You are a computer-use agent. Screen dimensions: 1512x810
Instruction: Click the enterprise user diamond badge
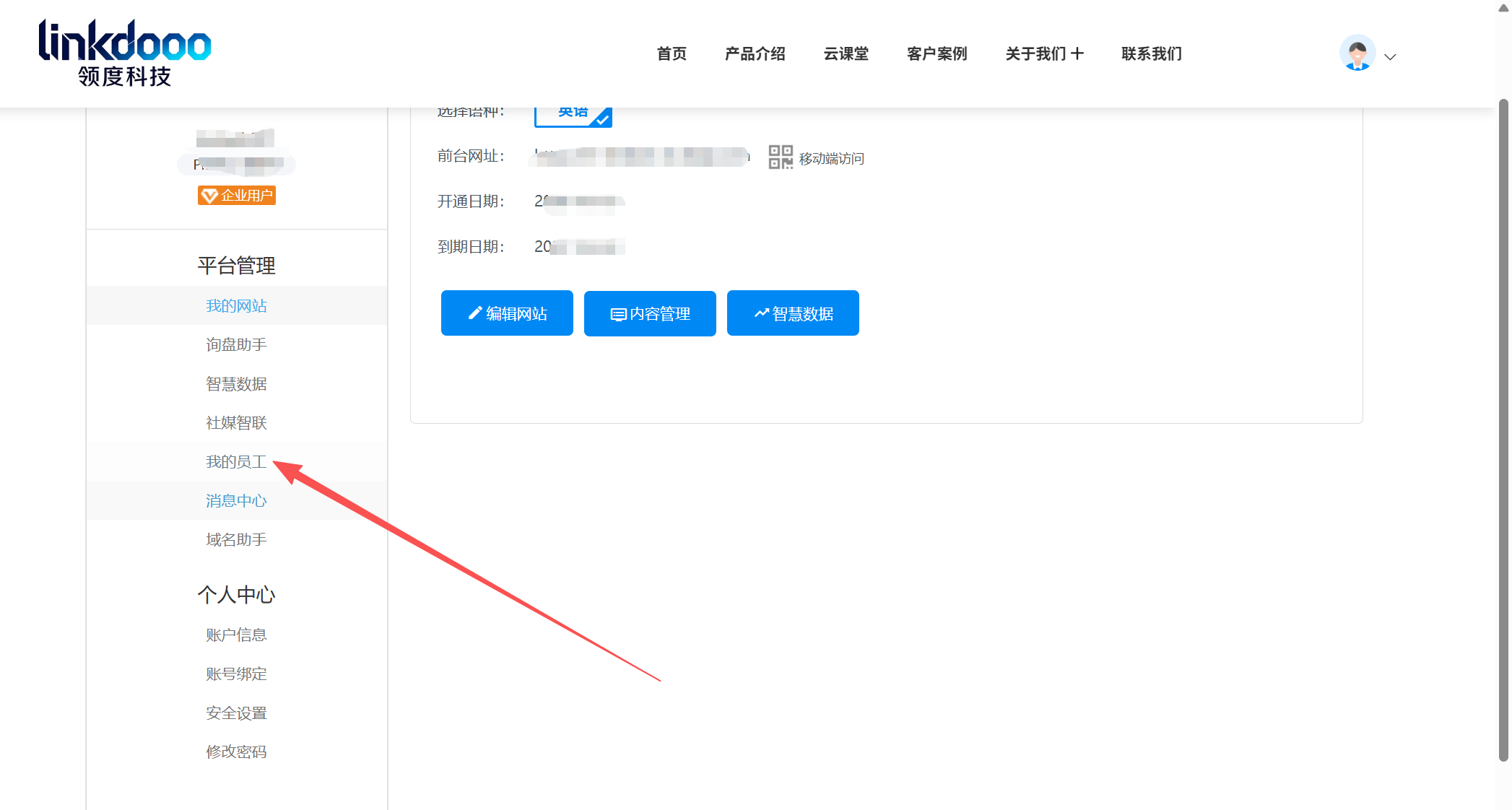pos(236,195)
